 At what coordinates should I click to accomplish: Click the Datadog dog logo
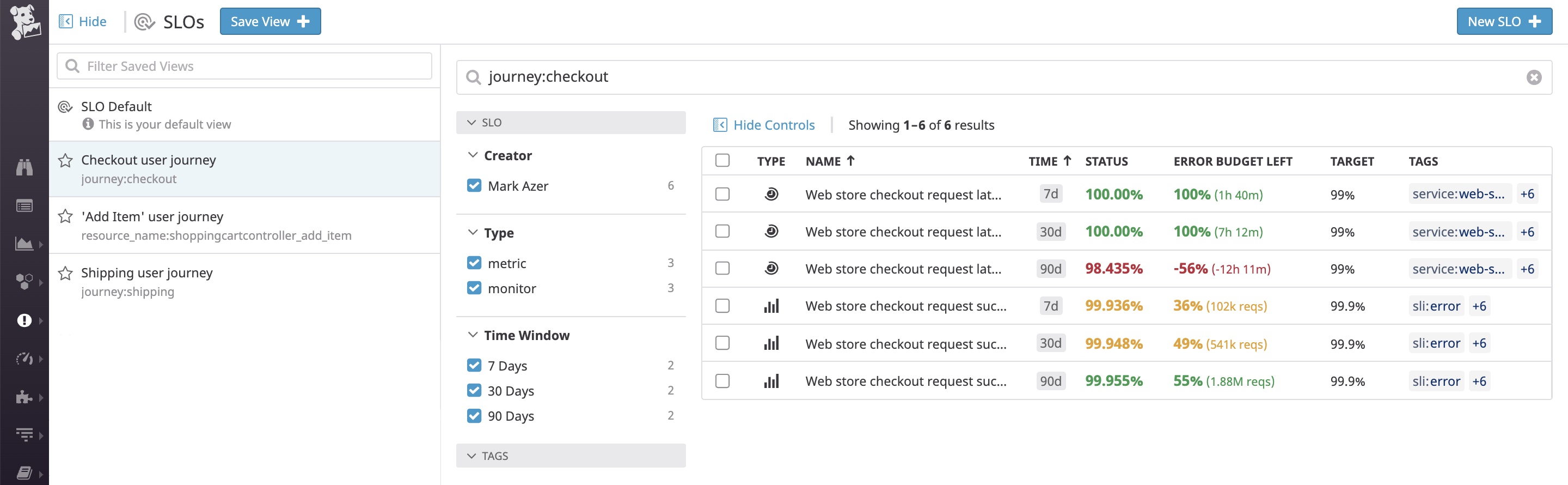(x=24, y=21)
